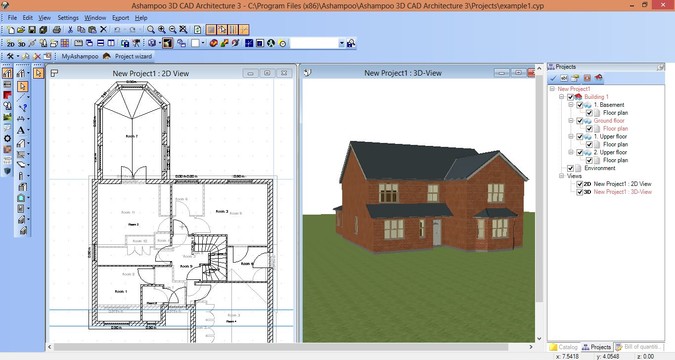Uncheck New Project1 : 3D-View checkbox
Viewport: 675px width, 360px height.
pos(579,192)
